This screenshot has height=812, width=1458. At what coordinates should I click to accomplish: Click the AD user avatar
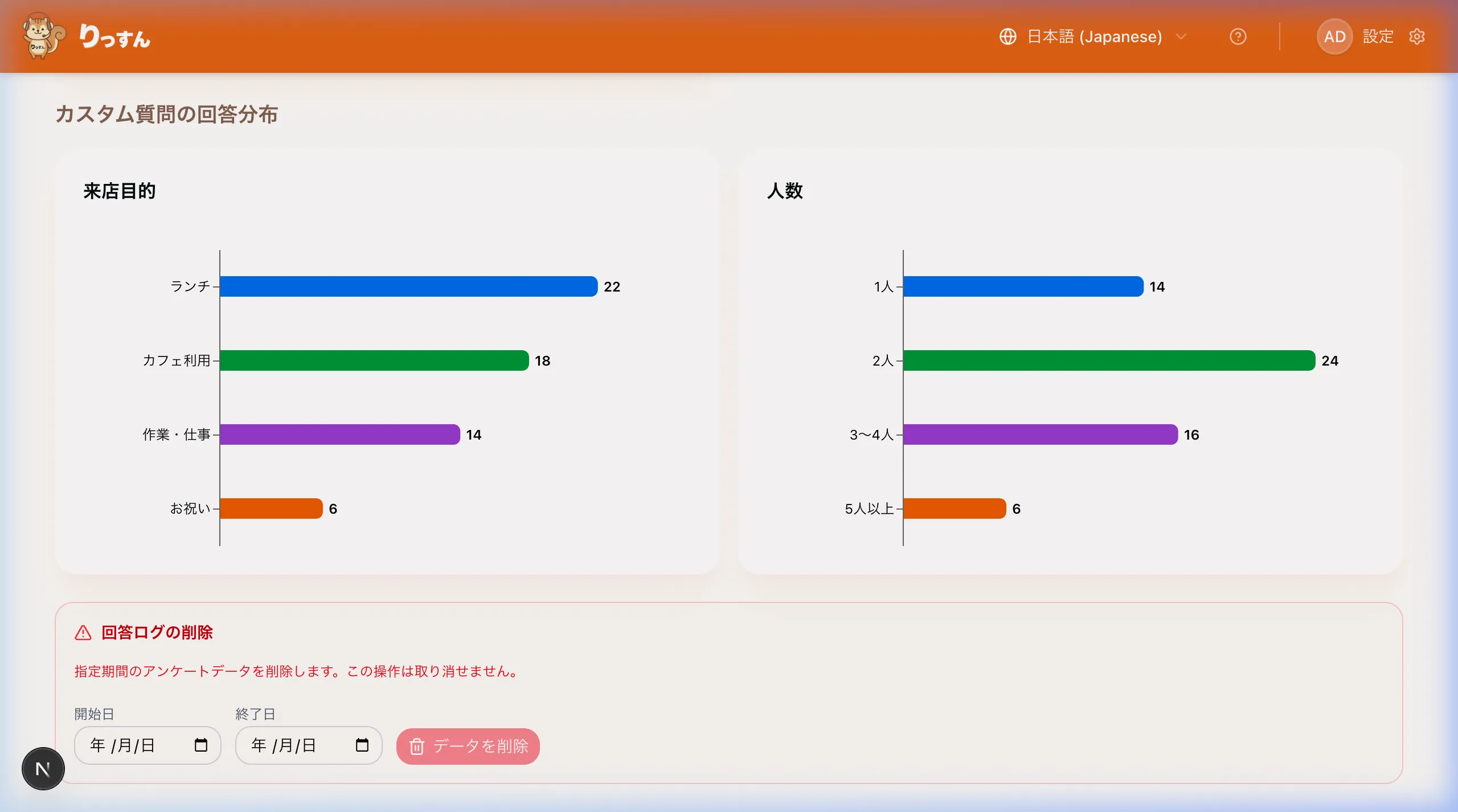[x=1334, y=36]
